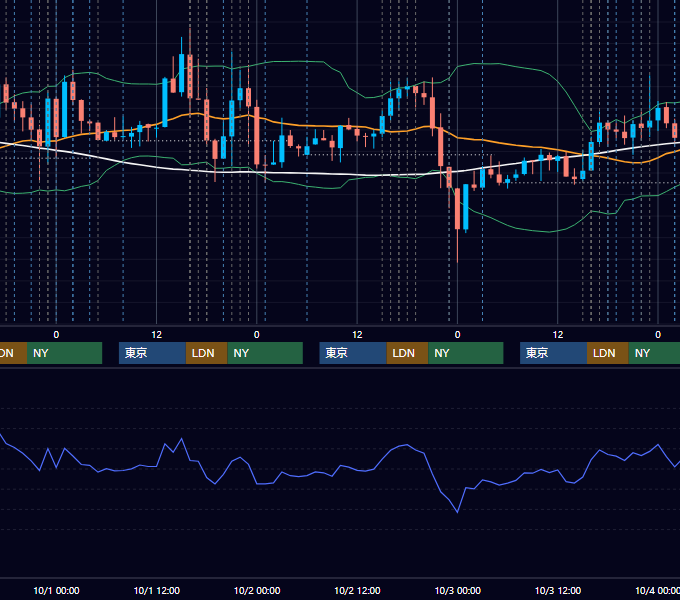Click the 東京 session block on 10/1
Image resolution: width=680 pixels, height=600 pixels.
click(152, 353)
